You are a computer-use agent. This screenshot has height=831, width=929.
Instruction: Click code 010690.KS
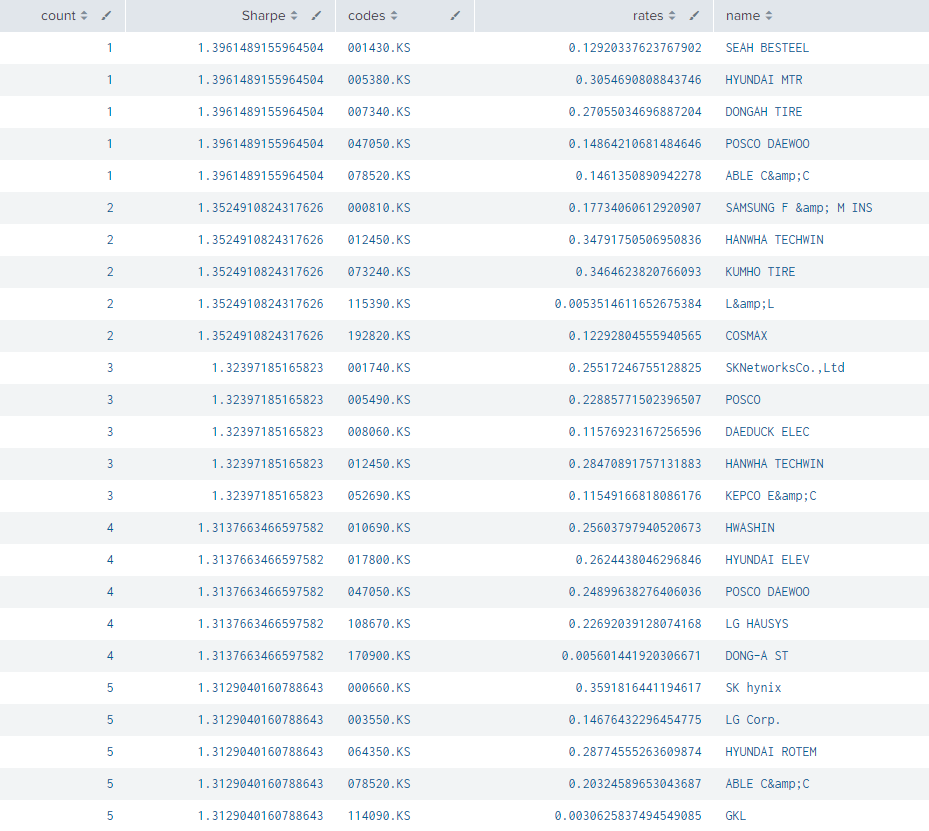[x=379, y=528]
